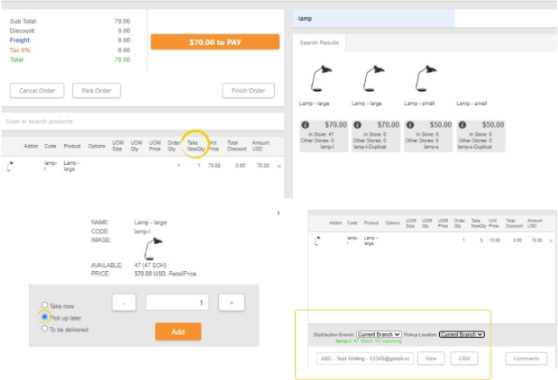The image size is (558, 380).
Task: Click the quantity input showing 1
Action: coord(177,303)
